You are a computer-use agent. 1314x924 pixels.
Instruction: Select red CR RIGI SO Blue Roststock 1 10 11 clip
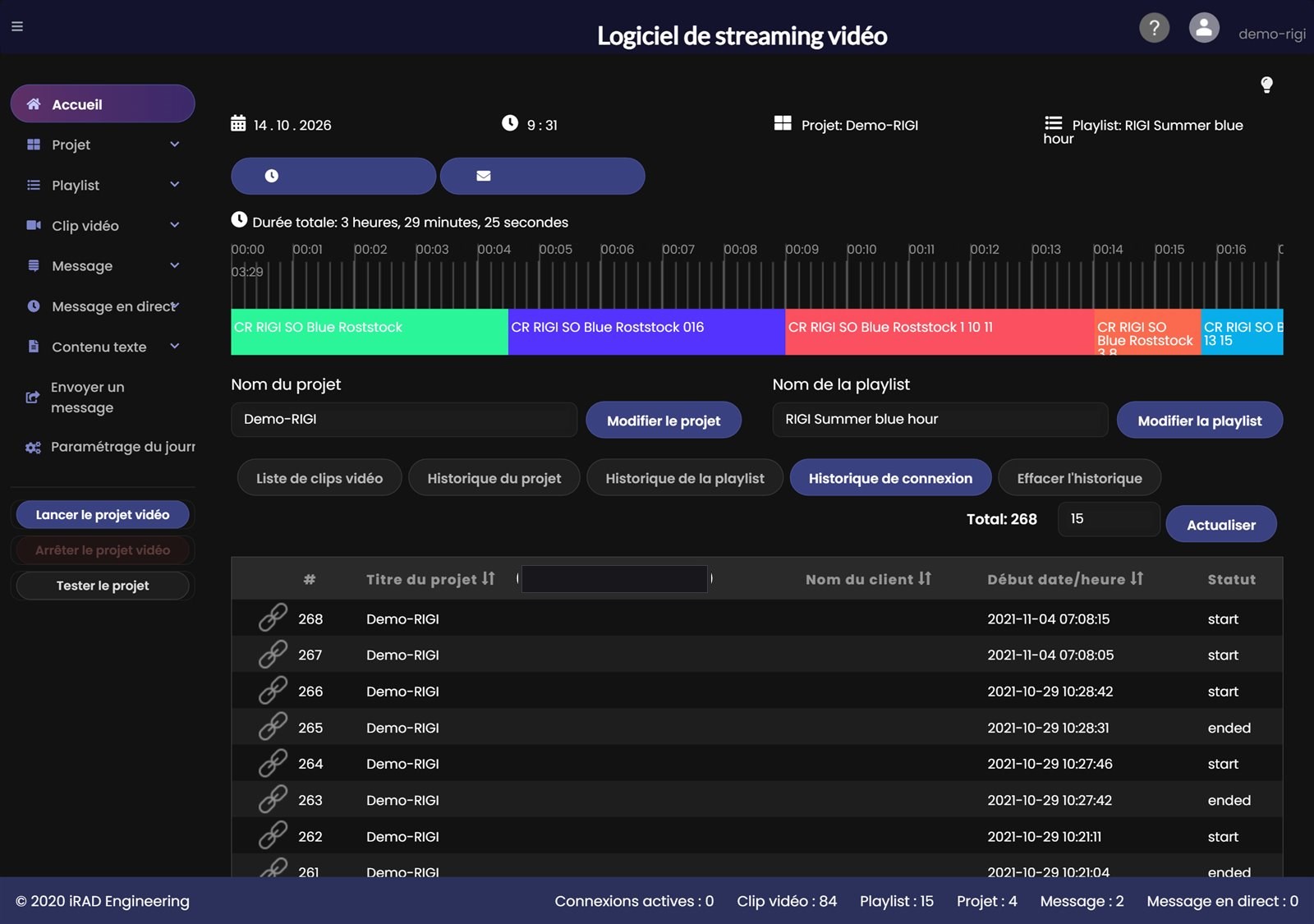pos(940,332)
